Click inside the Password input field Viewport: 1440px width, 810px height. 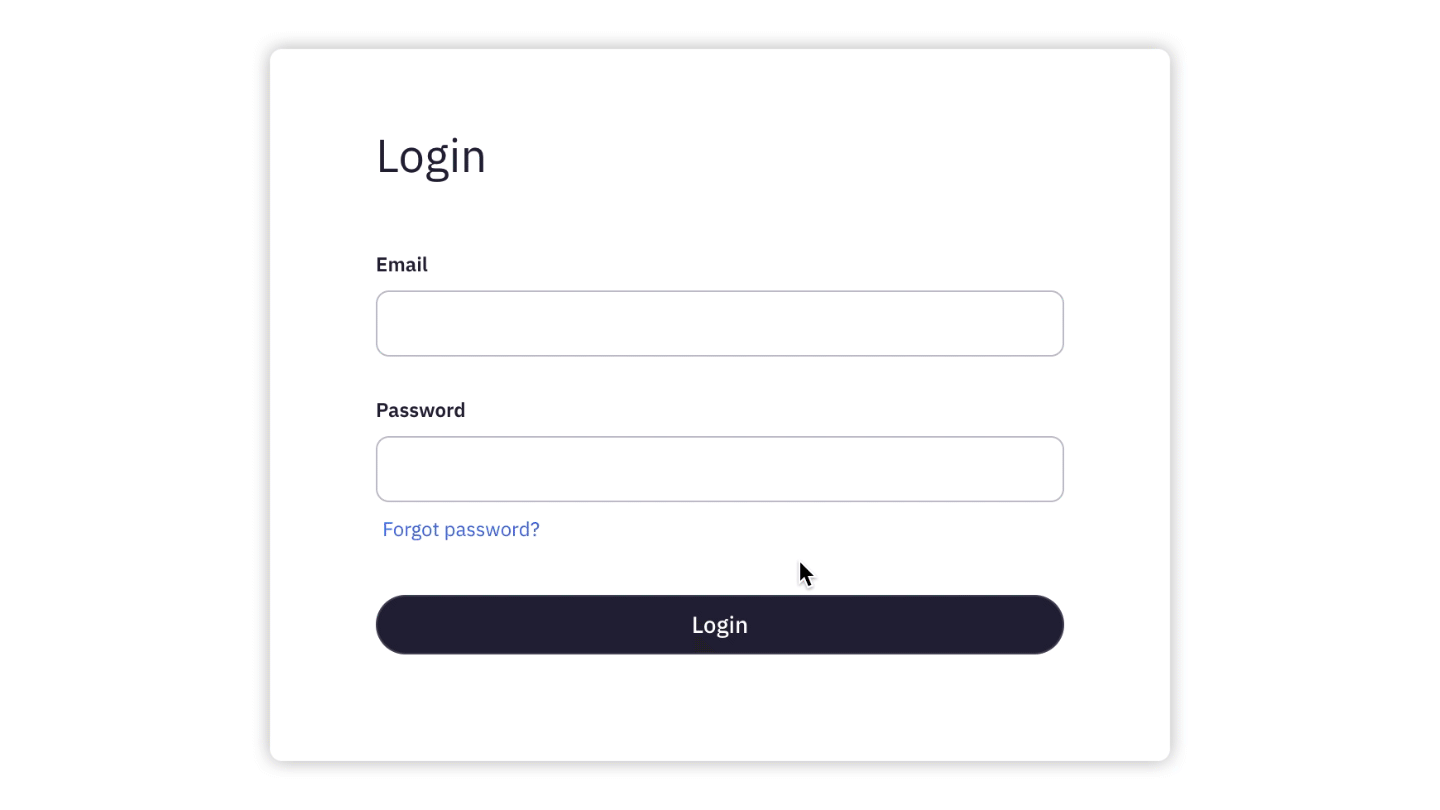click(719, 469)
